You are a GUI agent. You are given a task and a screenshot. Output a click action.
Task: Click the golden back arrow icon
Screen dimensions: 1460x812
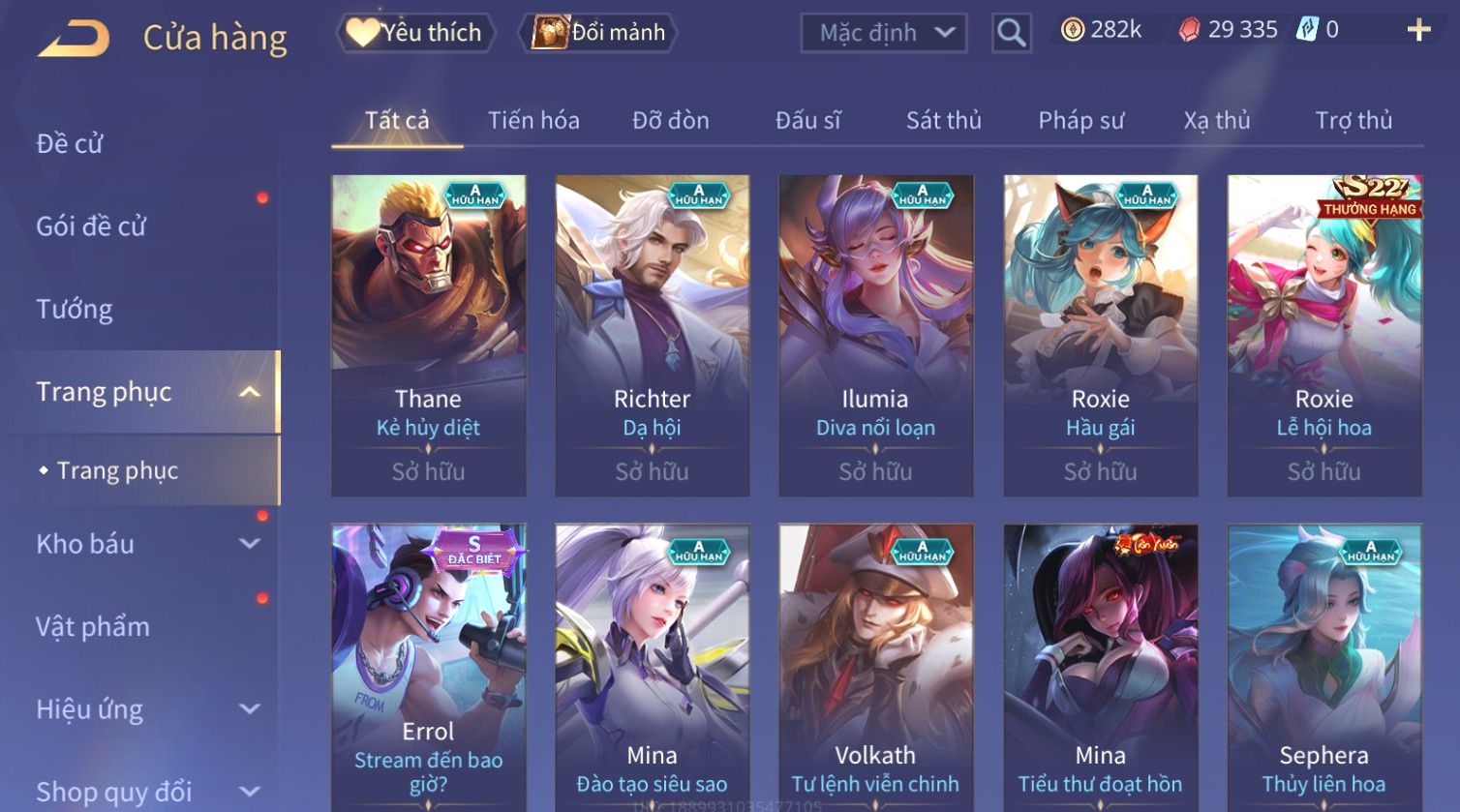(74, 39)
